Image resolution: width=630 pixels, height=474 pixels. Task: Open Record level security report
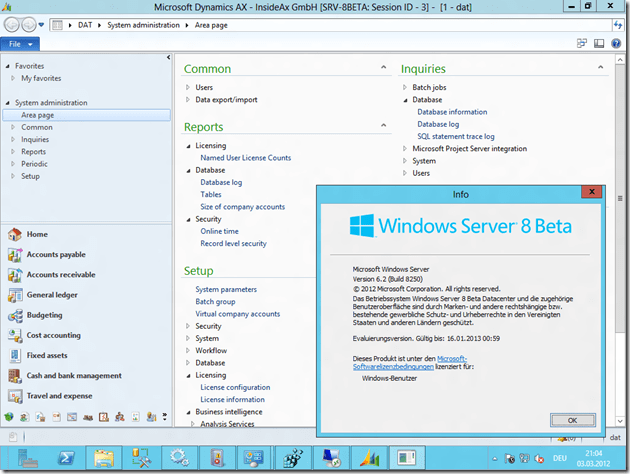233,243
